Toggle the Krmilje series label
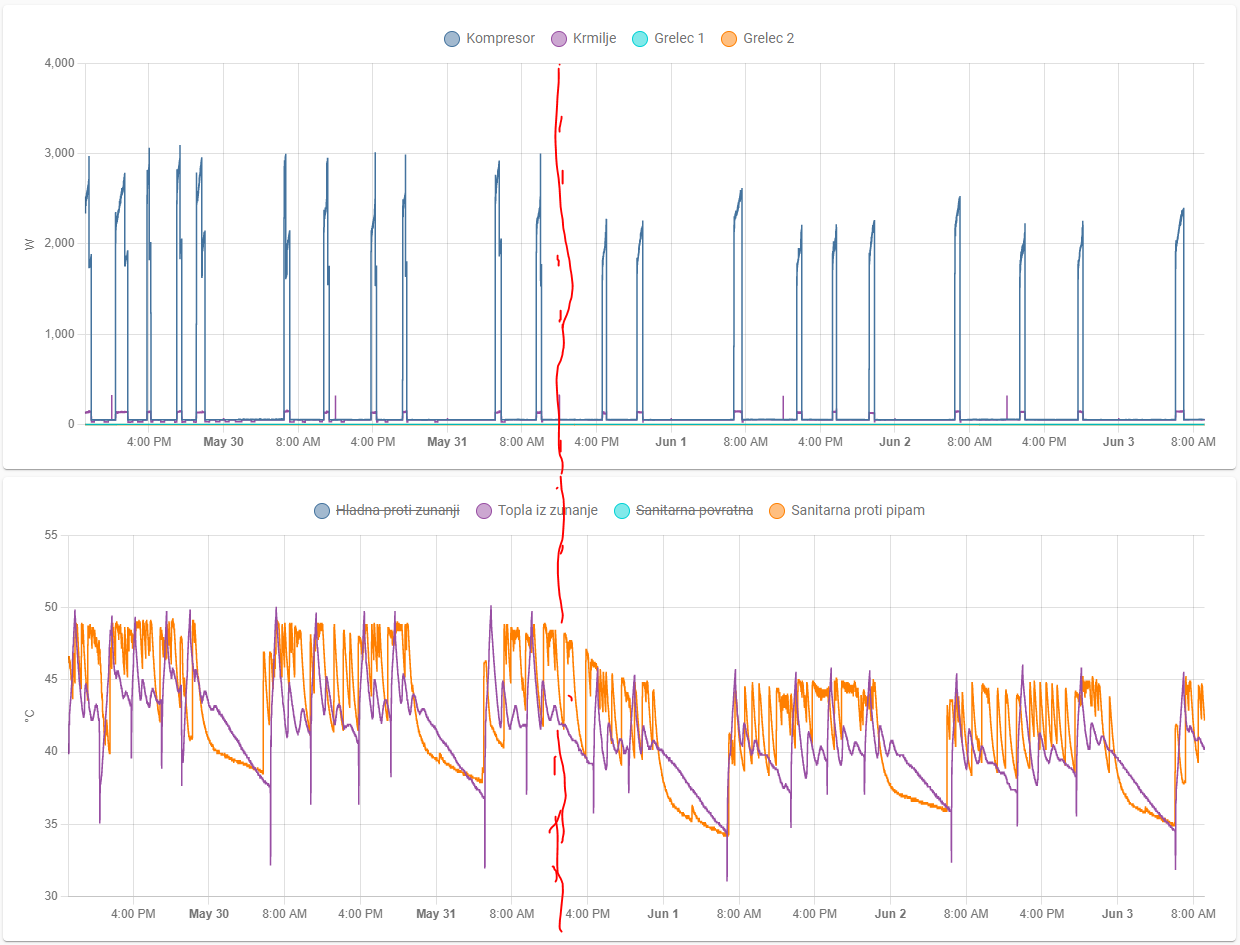Viewport: 1240px width, 945px height. pyautogui.click(x=594, y=39)
